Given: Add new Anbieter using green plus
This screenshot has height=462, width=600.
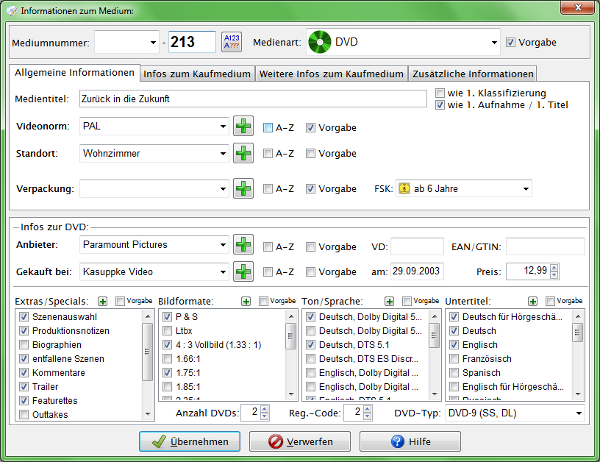Looking at the screenshot, I should 243,245.
